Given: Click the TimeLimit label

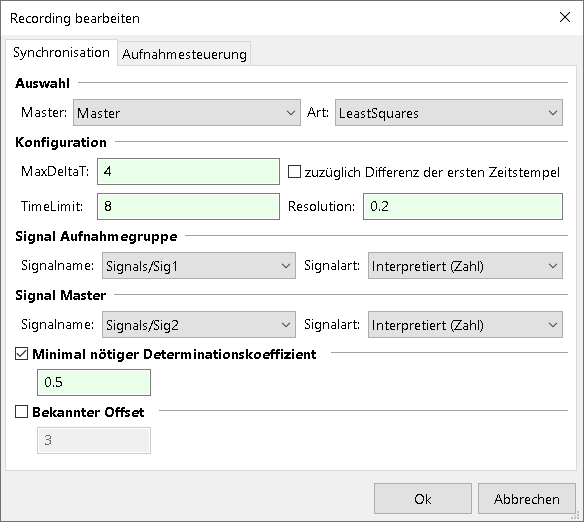Looking at the screenshot, I should click(x=52, y=206).
